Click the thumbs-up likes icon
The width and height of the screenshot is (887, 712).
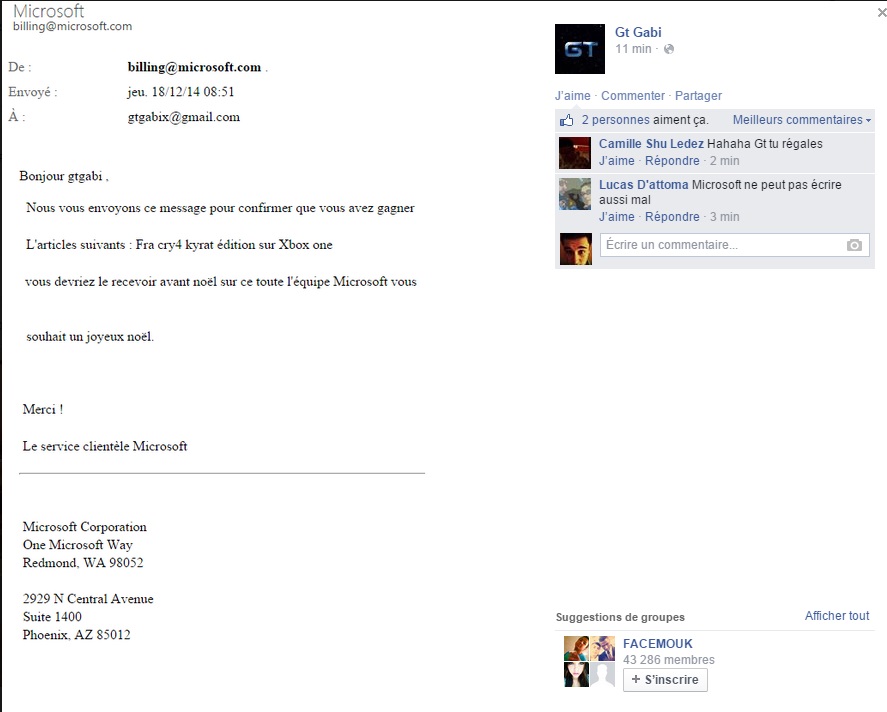pos(566,120)
